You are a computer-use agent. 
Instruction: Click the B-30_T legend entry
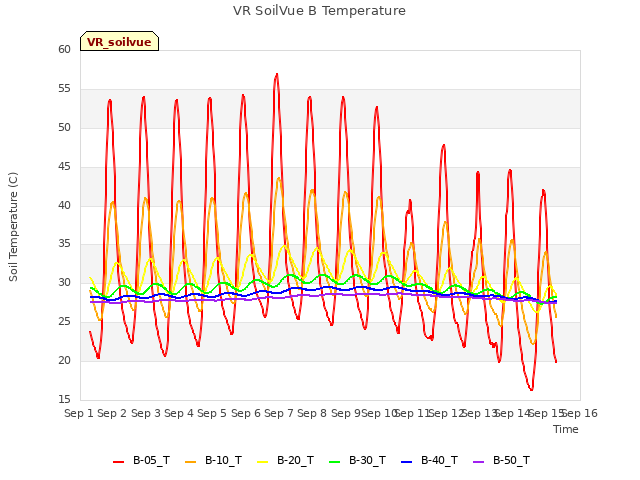[357, 461]
